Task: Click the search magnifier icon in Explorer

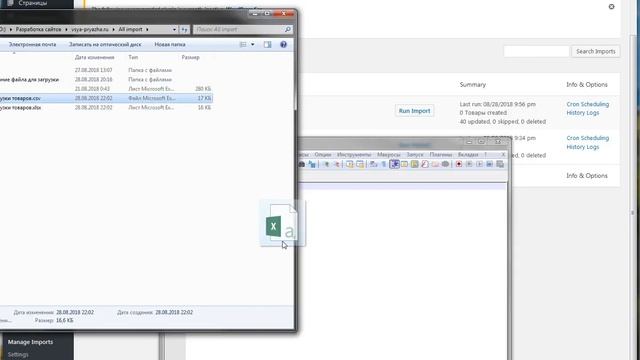Action: coord(288,29)
